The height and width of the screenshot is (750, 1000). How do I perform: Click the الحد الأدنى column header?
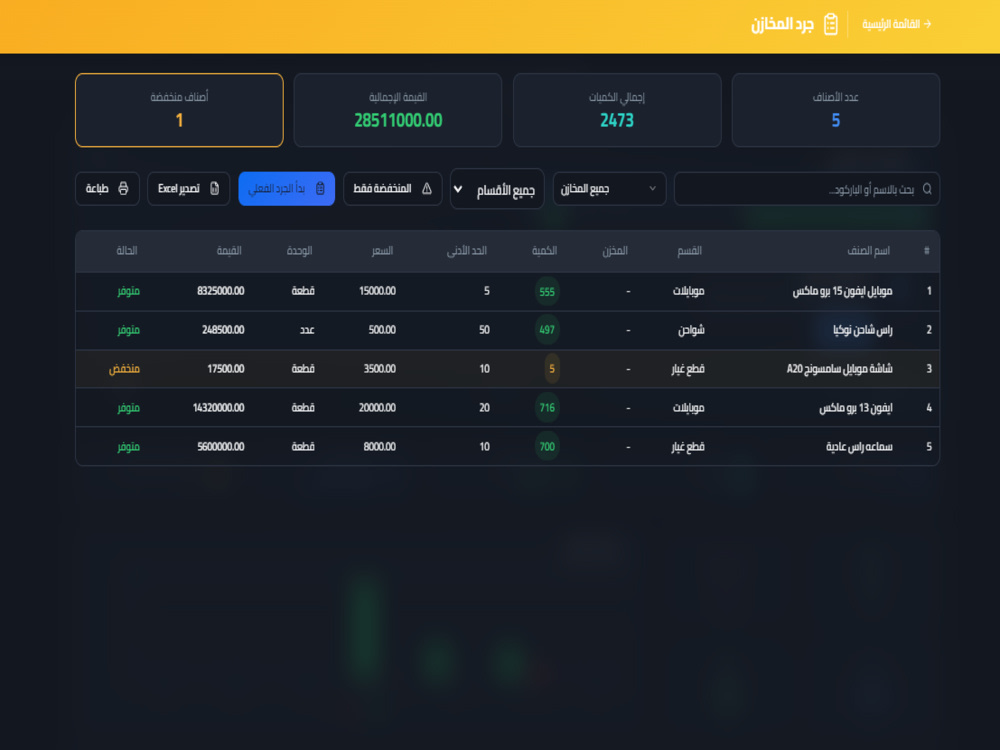pos(467,251)
